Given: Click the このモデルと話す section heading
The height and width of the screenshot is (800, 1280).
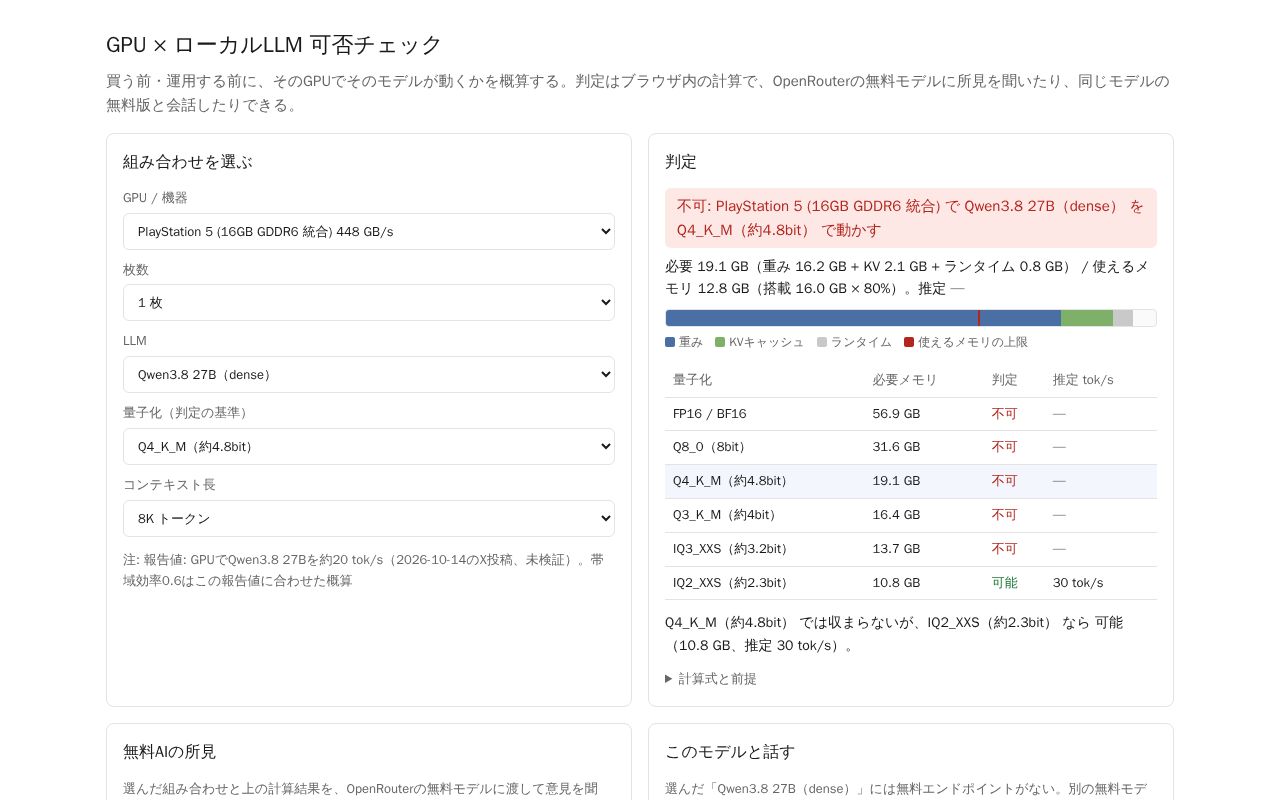Looking at the screenshot, I should click(730, 752).
